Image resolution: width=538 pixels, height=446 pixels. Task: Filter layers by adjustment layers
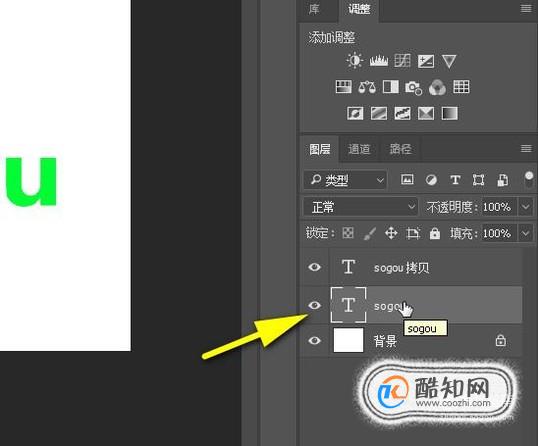click(x=431, y=180)
